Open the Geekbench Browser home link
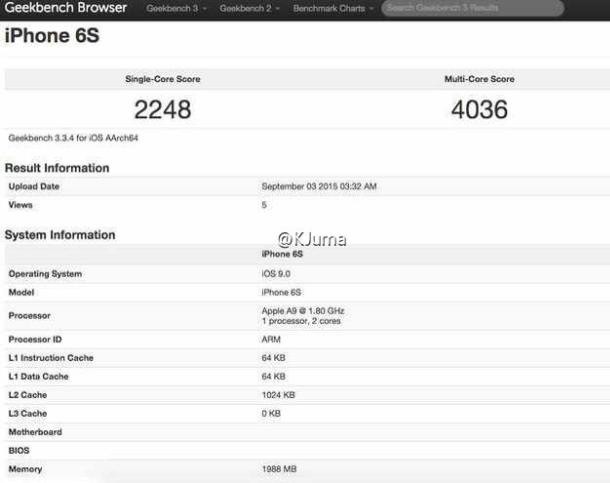The width and height of the screenshot is (610, 483). 66,7
